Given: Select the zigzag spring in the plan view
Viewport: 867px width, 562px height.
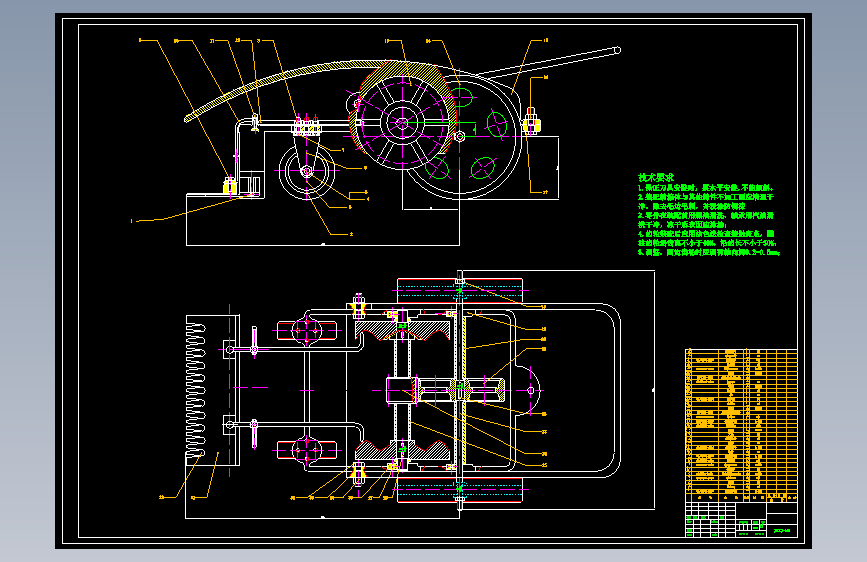Looking at the screenshot, I should tap(196, 391).
